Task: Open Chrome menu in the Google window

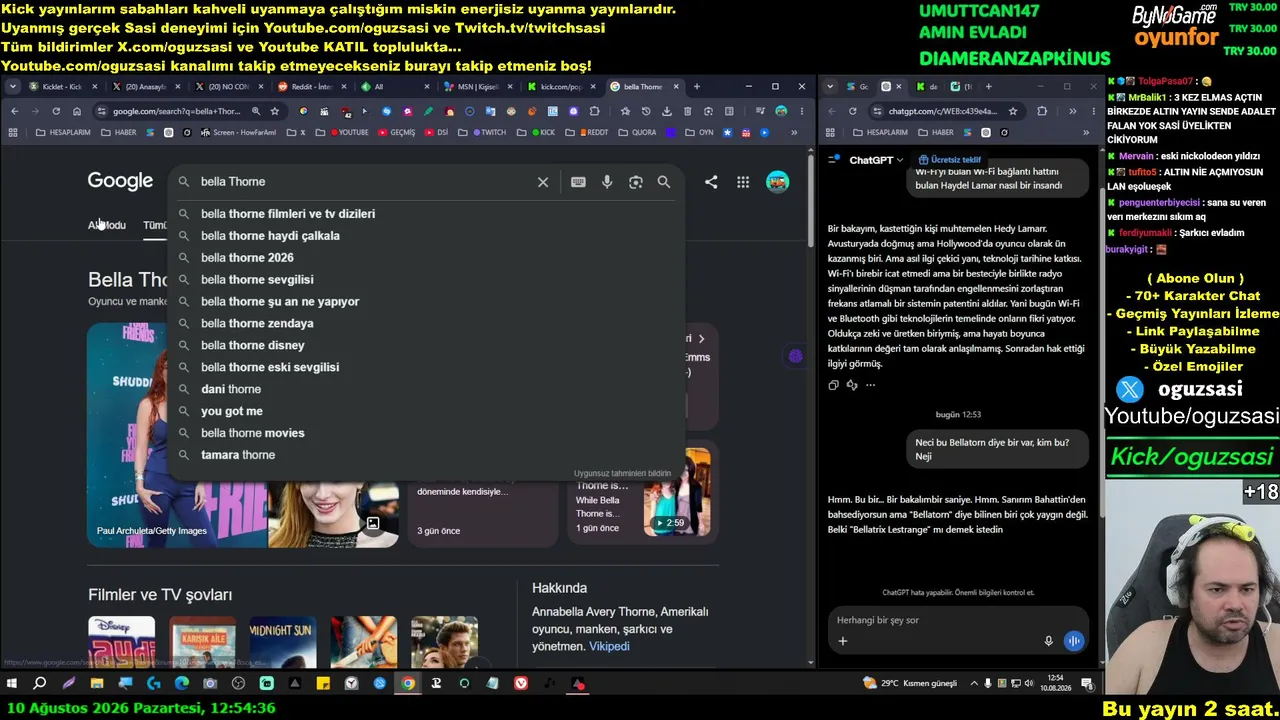Action: pyautogui.click(x=801, y=111)
